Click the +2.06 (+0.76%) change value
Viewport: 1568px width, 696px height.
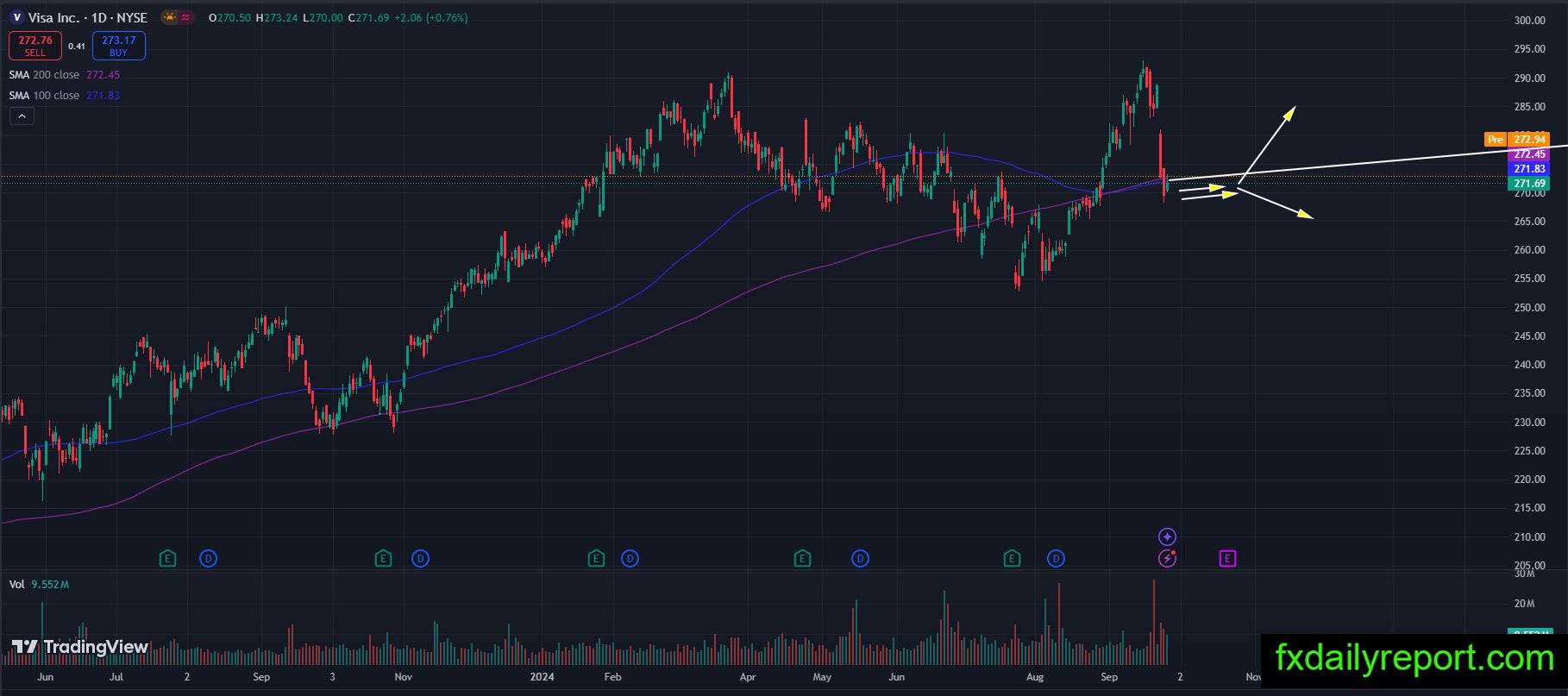click(x=431, y=17)
